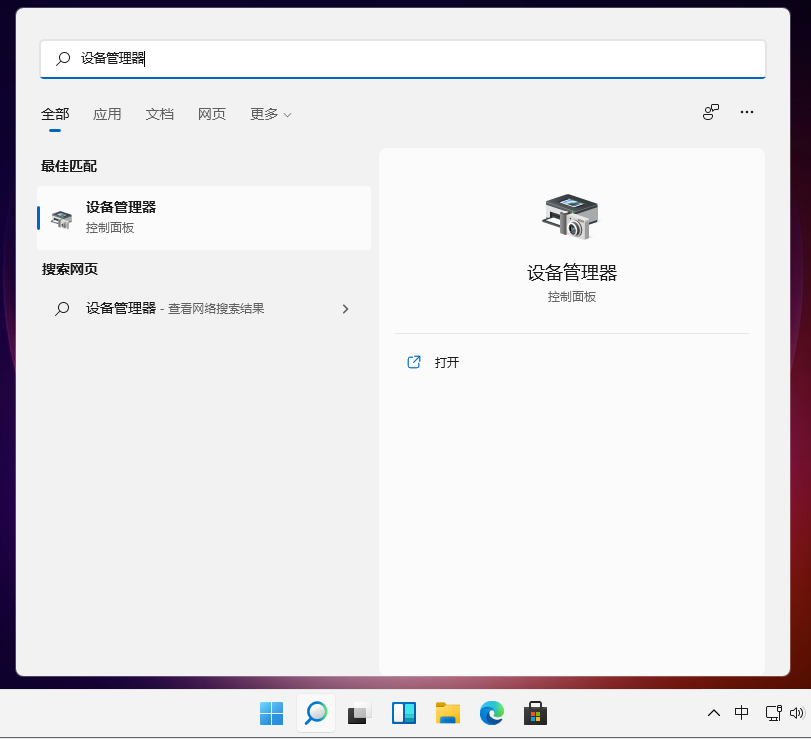Open 设备管理器 web search results arrow
The width and height of the screenshot is (811, 739).
point(345,309)
